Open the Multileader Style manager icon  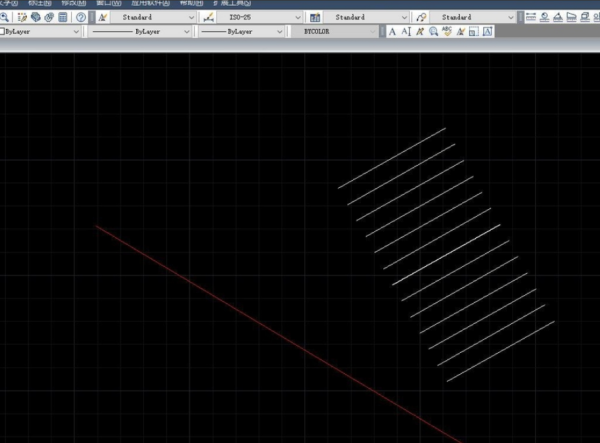coord(421,17)
